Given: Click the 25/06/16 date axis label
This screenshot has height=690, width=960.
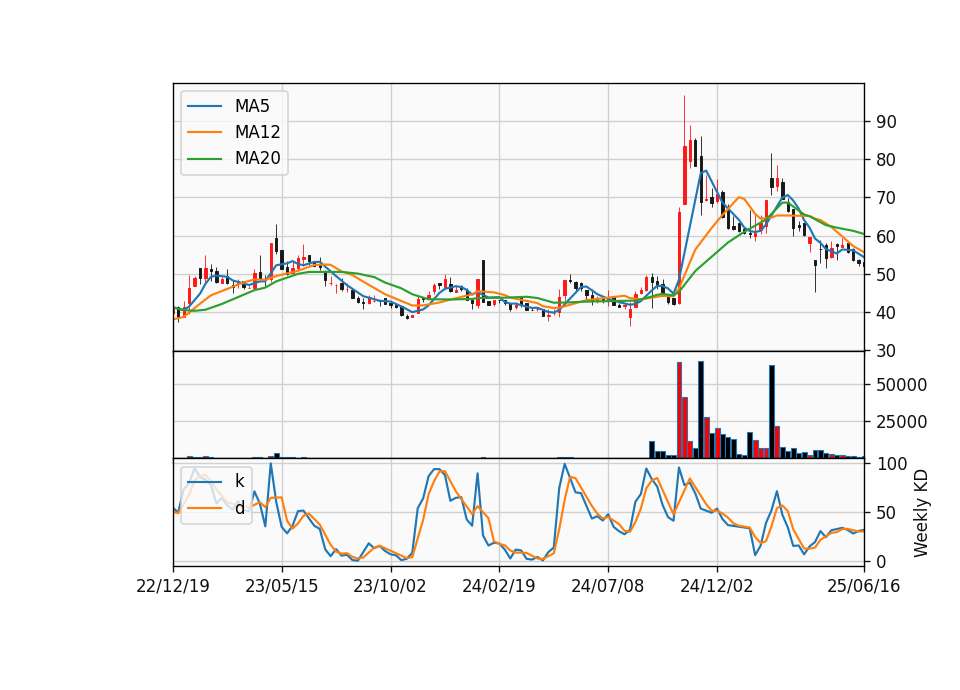Looking at the screenshot, I should 864,587.
